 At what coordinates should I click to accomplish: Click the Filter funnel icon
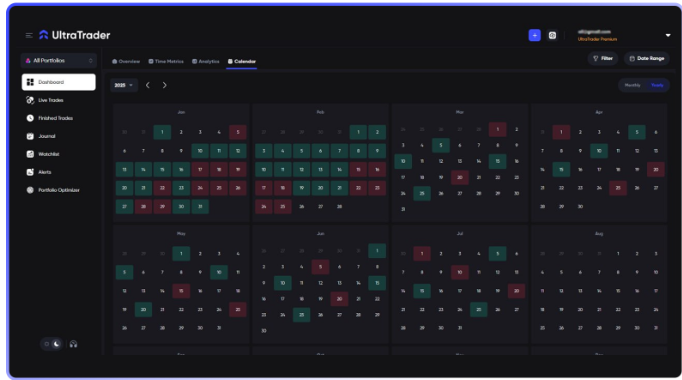595,58
